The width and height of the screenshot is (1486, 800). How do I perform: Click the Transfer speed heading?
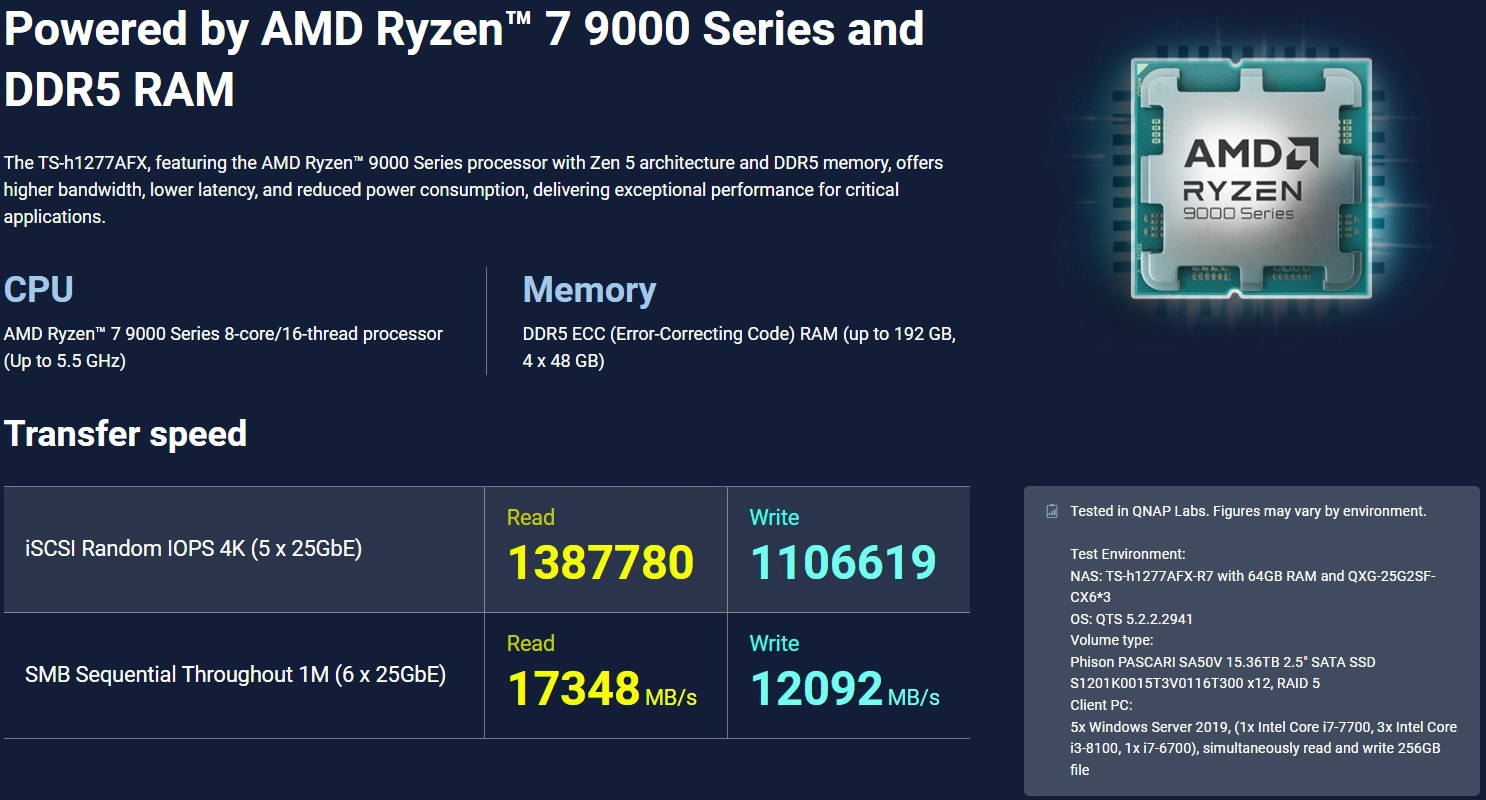(126, 434)
